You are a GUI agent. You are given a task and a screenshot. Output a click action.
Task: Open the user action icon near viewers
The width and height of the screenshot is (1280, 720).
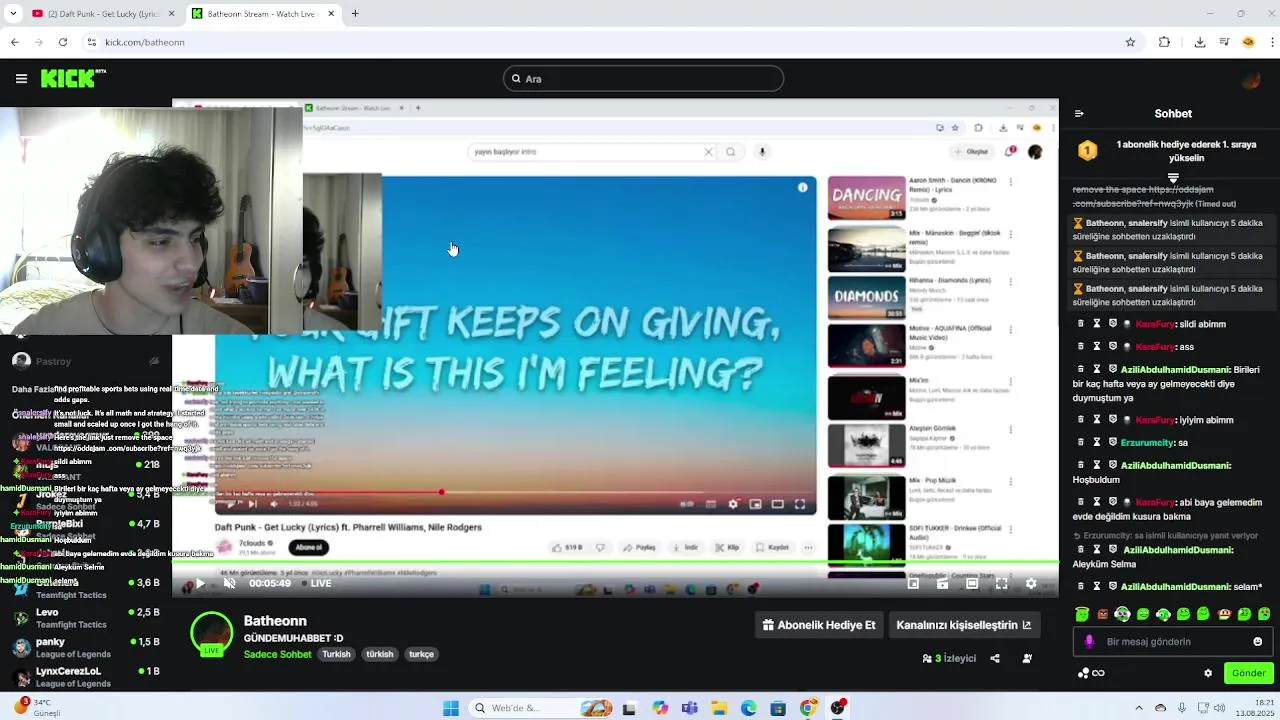(1027, 658)
